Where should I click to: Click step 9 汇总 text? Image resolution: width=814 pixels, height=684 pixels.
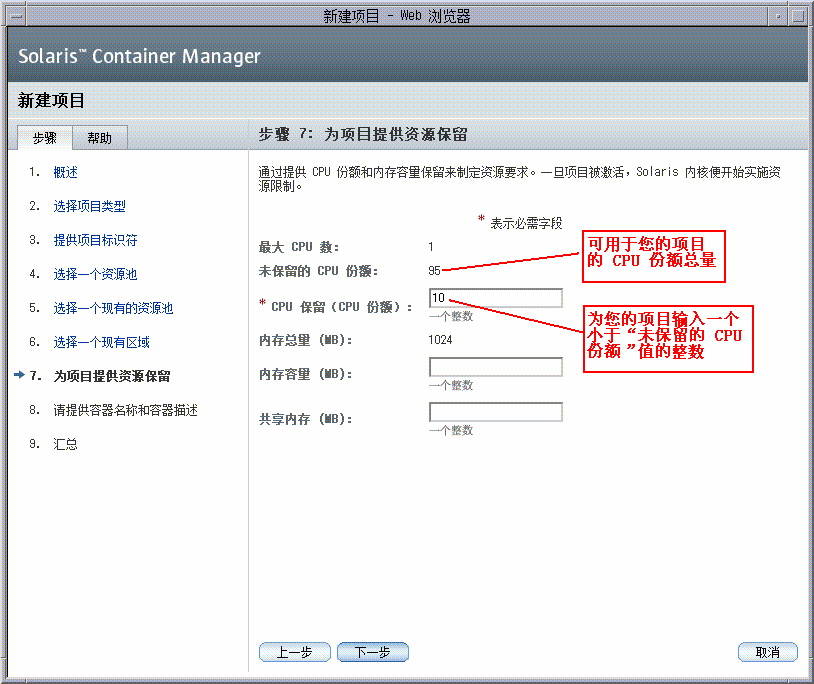coord(65,444)
